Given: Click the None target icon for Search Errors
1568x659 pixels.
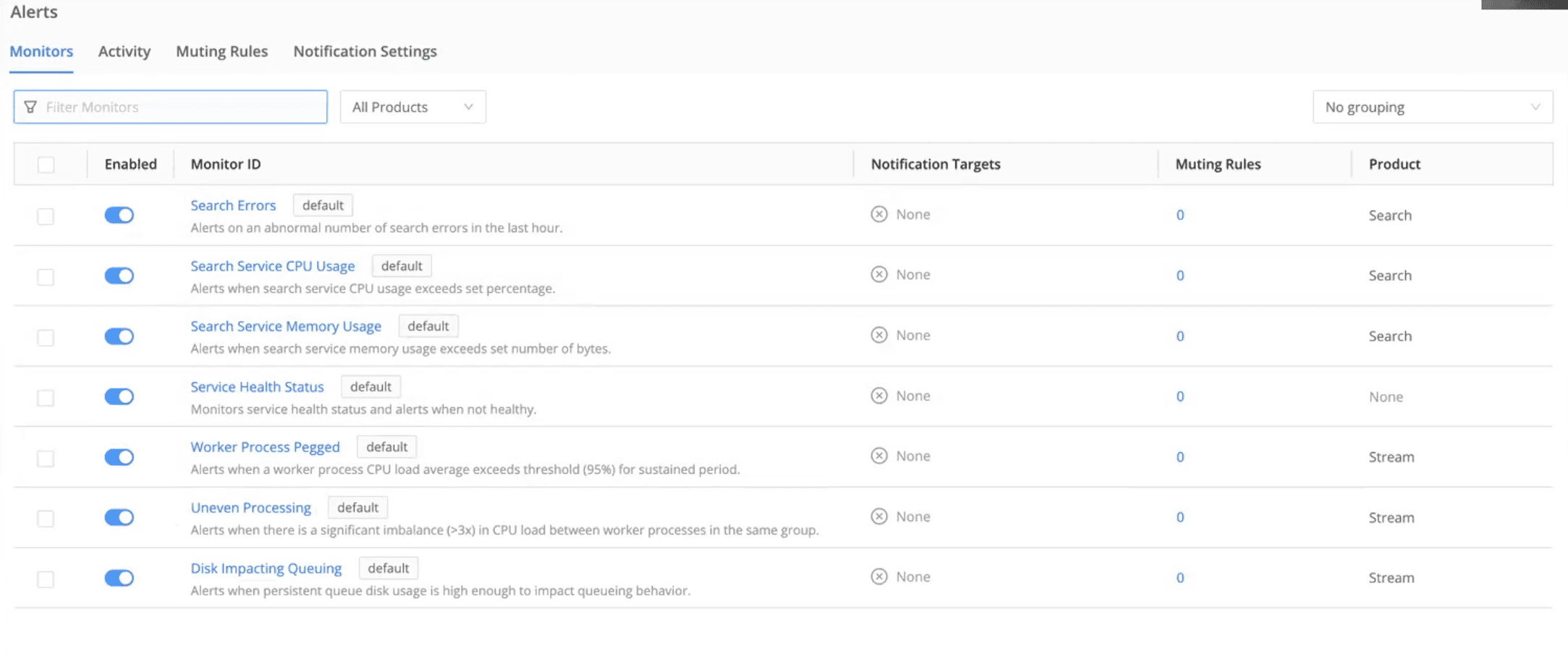Looking at the screenshot, I should click(x=878, y=214).
